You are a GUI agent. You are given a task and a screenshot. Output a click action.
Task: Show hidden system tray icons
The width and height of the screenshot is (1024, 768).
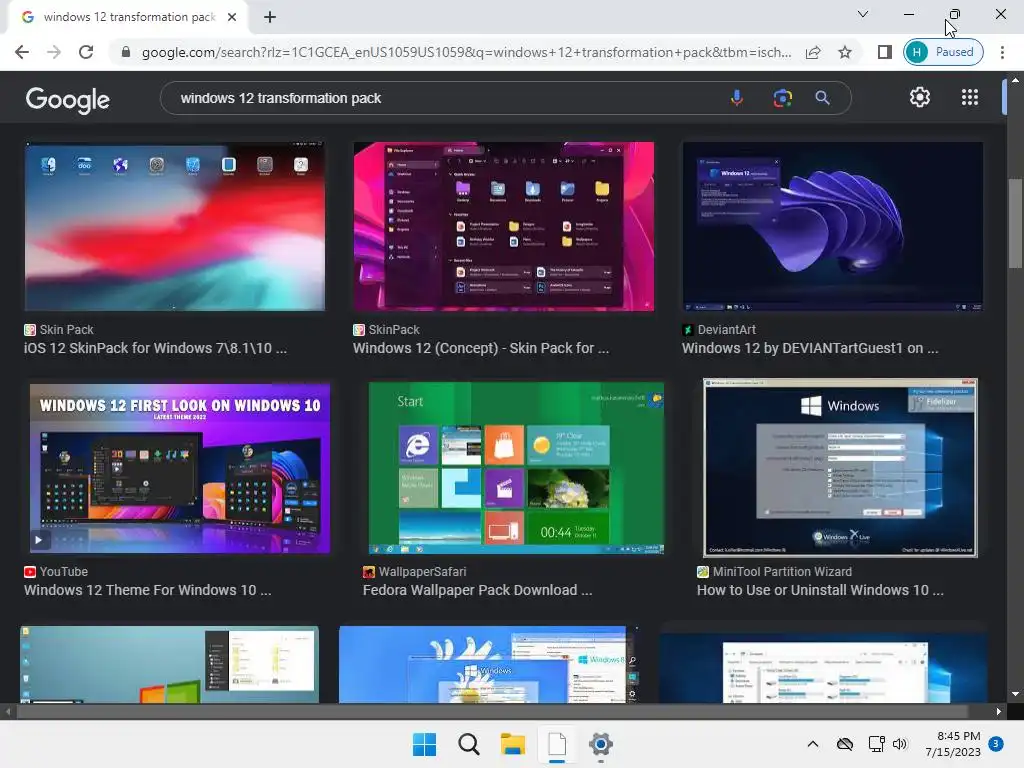pyautogui.click(x=812, y=744)
